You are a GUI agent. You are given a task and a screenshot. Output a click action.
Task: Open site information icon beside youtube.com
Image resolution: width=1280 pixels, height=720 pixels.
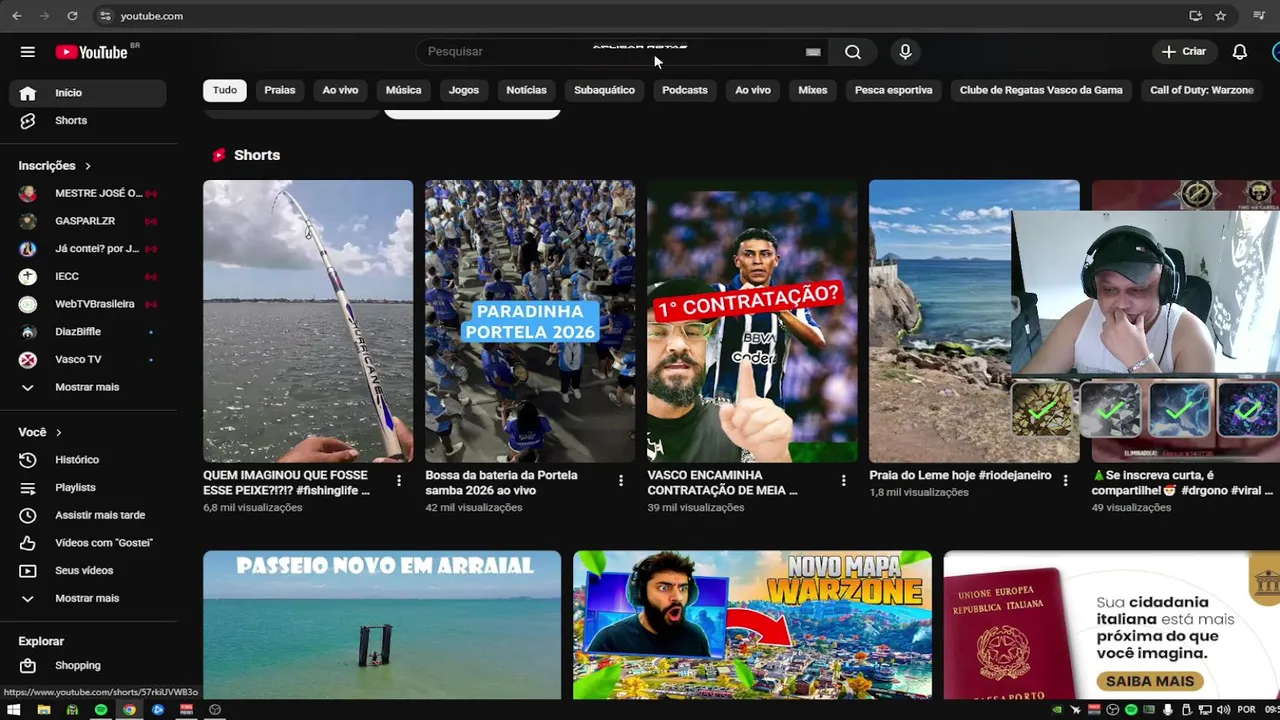pos(105,16)
